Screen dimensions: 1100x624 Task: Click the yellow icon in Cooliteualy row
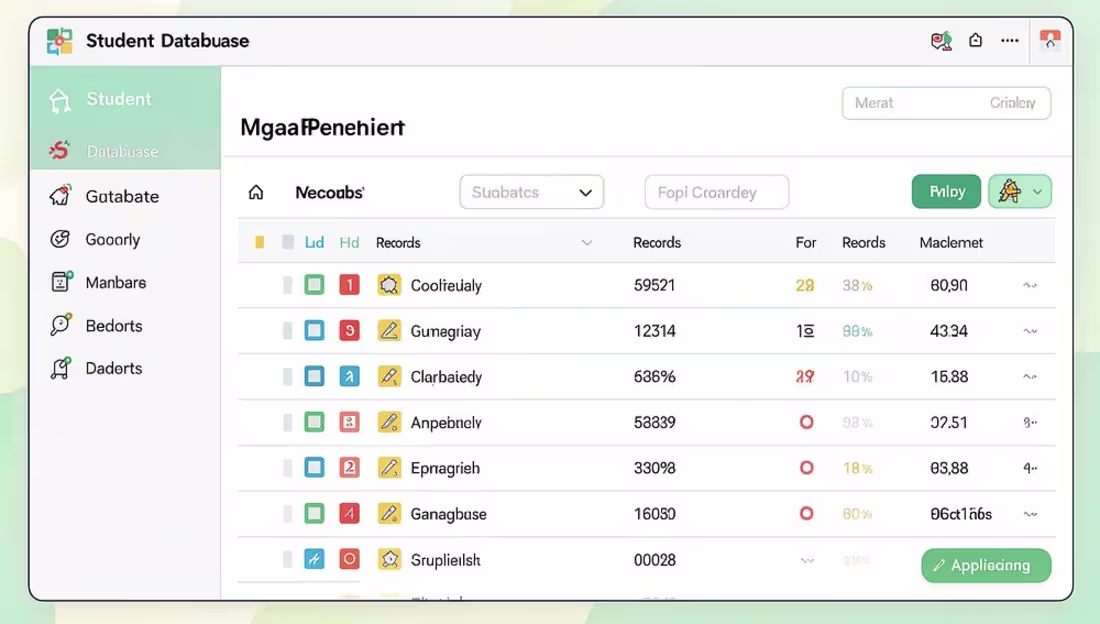coord(389,285)
